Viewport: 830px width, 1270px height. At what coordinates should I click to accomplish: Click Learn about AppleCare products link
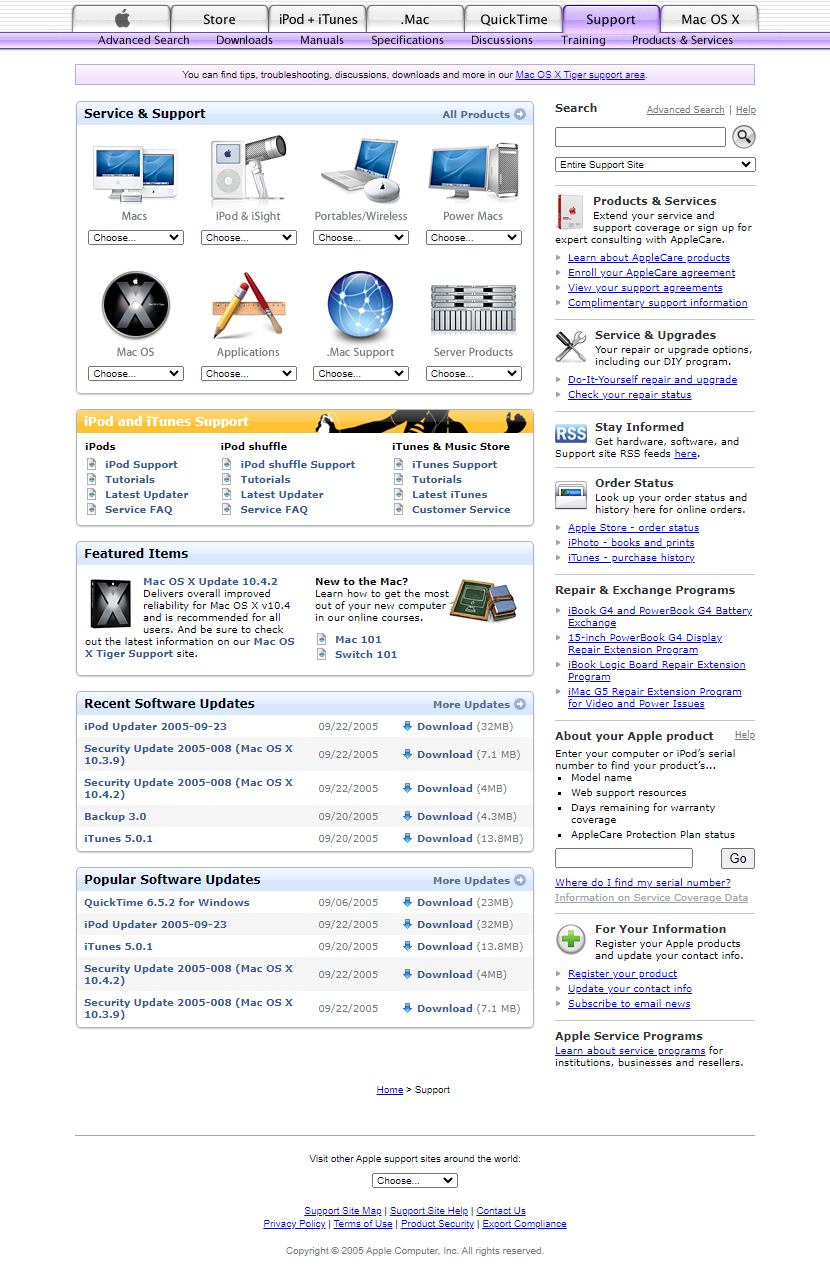tap(649, 258)
